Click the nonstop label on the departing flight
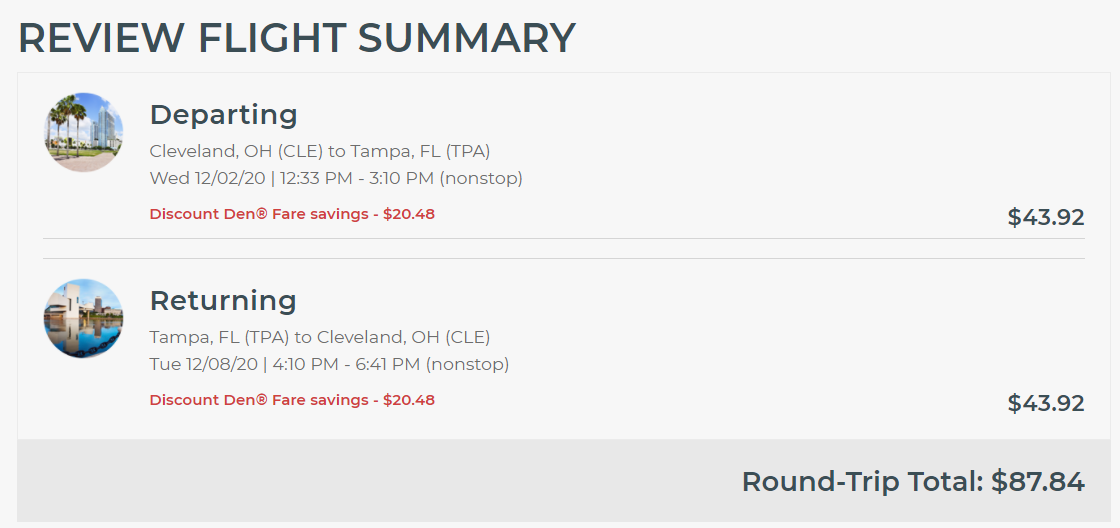The width and height of the screenshot is (1120, 528). [x=481, y=179]
